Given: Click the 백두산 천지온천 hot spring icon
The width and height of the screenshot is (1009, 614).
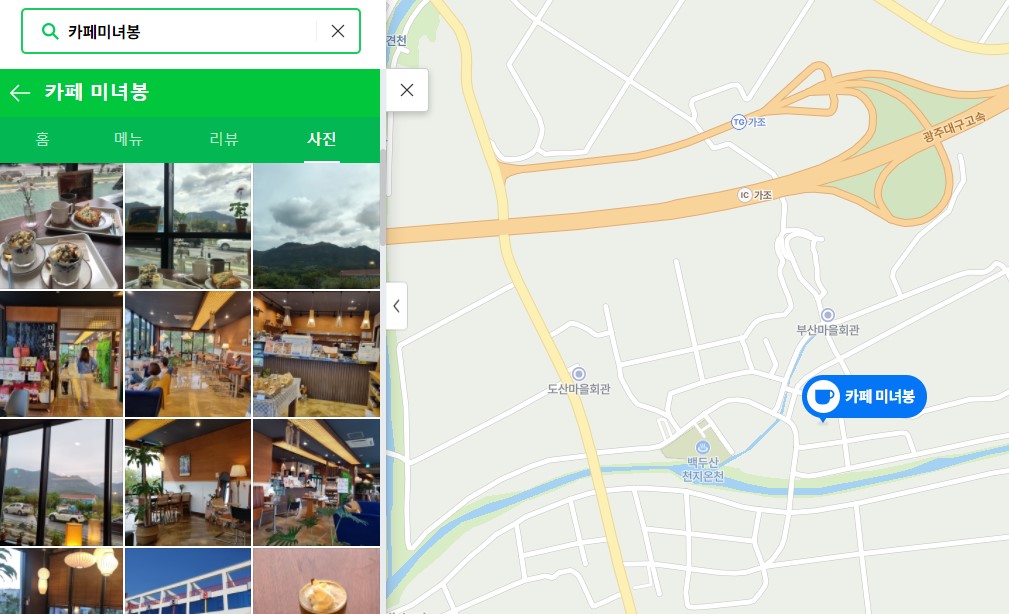Looking at the screenshot, I should click(703, 447).
